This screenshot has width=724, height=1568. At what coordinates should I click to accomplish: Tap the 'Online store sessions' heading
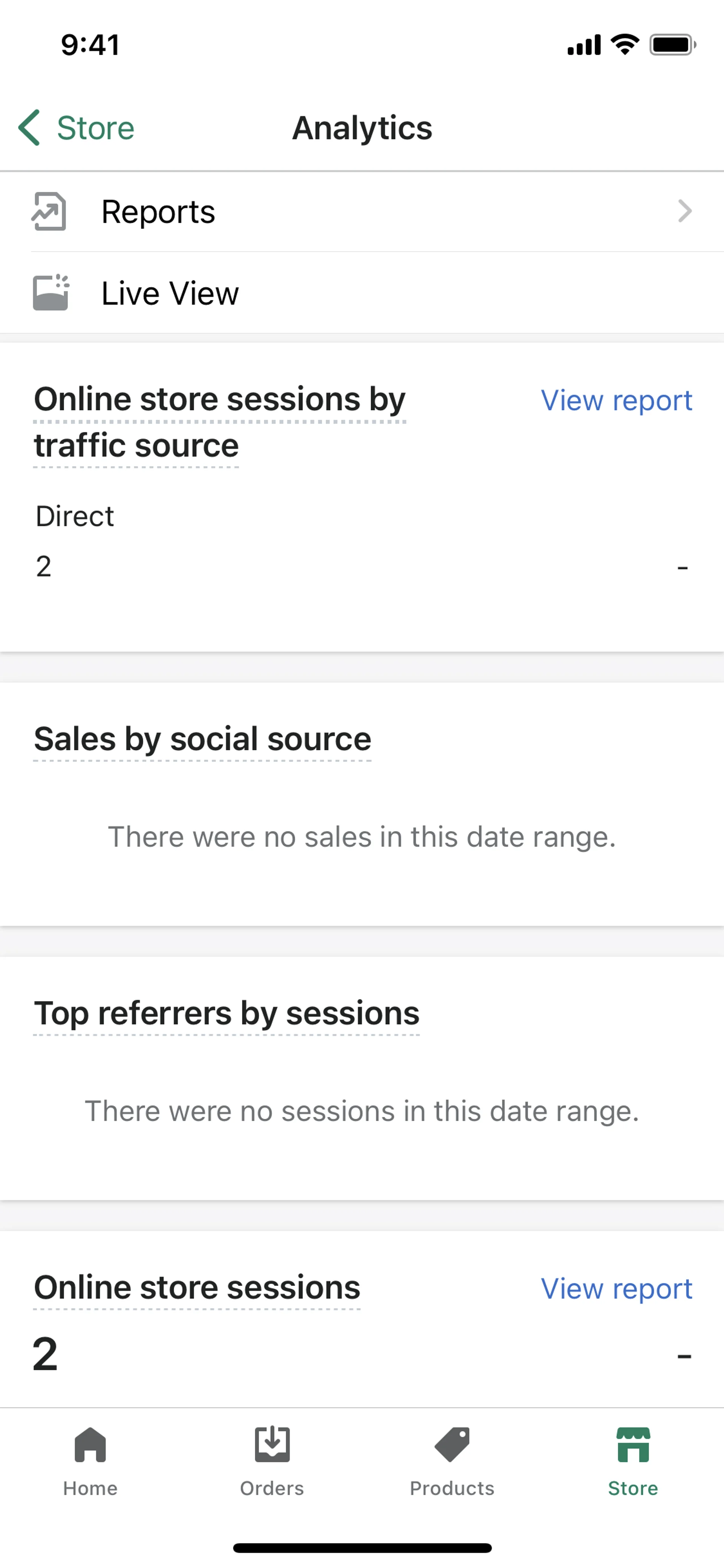(x=197, y=1288)
